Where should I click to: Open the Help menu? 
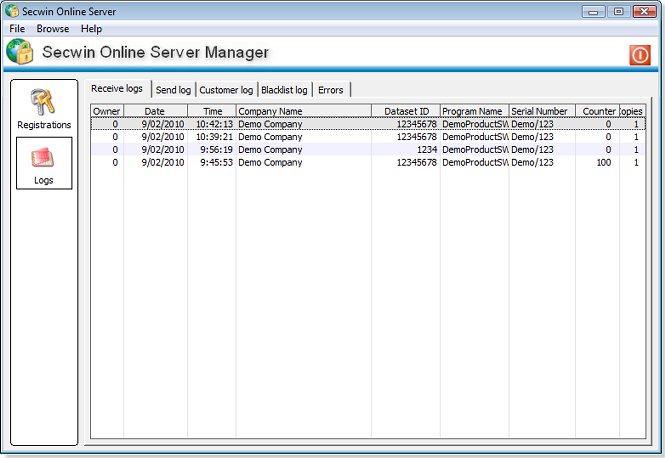[91, 29]
